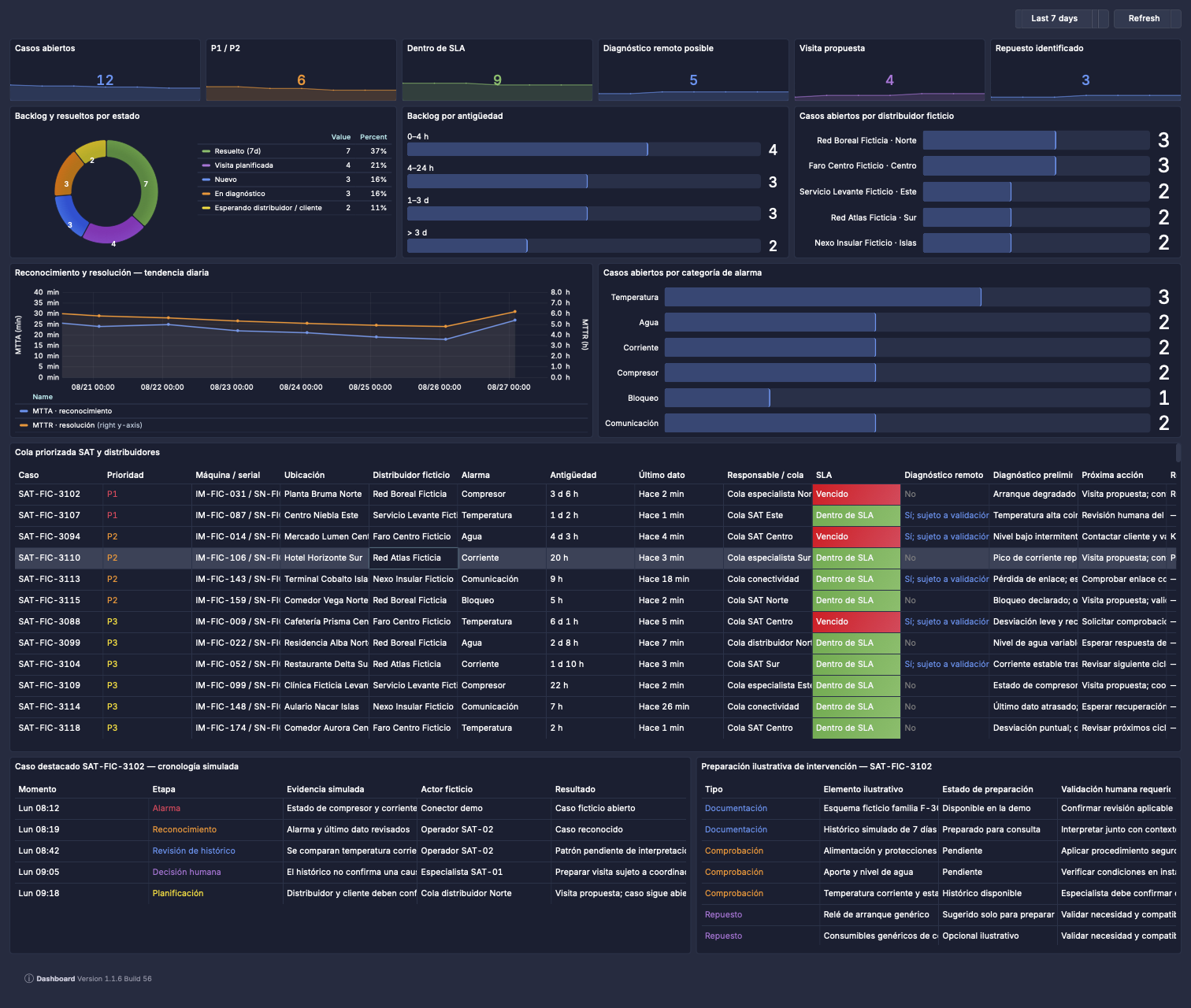The width and height of the screenshot is (1191, 1008).
Task: Click the Estado de preparación column header
Action: click(988, 789)
